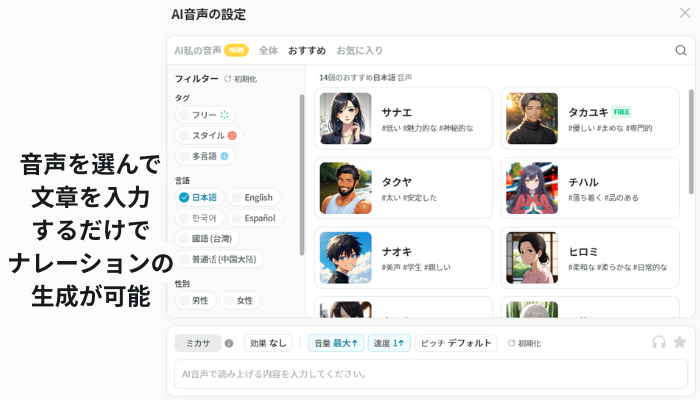Viewport: 700px width, 400px height.
Task: Toggle the フリー tag filter
Action: 204,115
